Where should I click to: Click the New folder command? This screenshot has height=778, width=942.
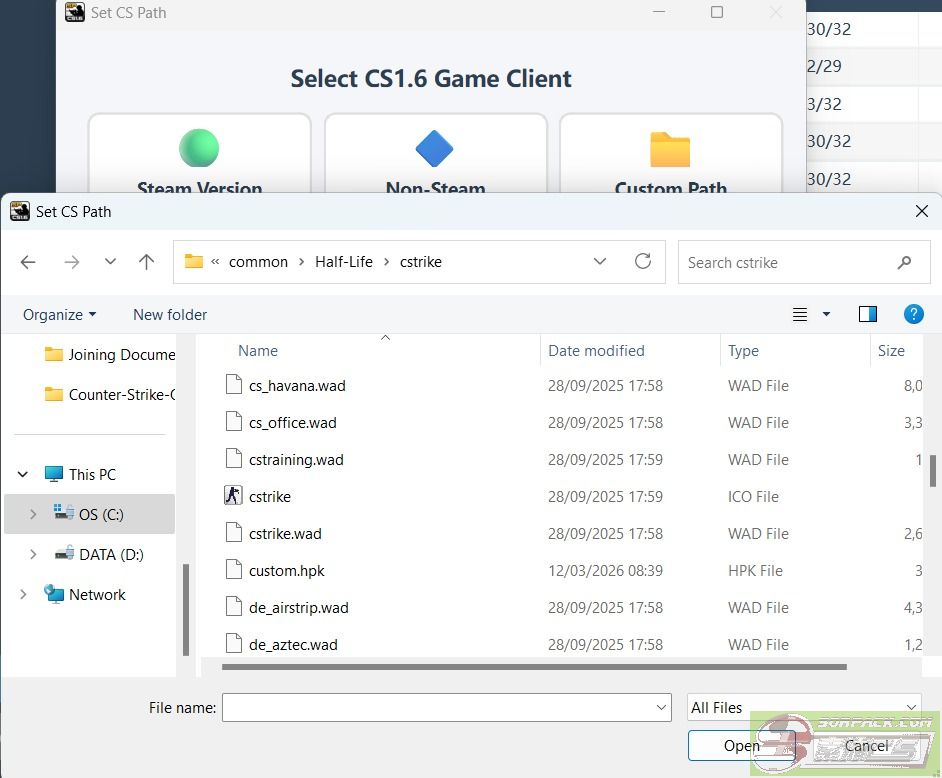[170, 314]
